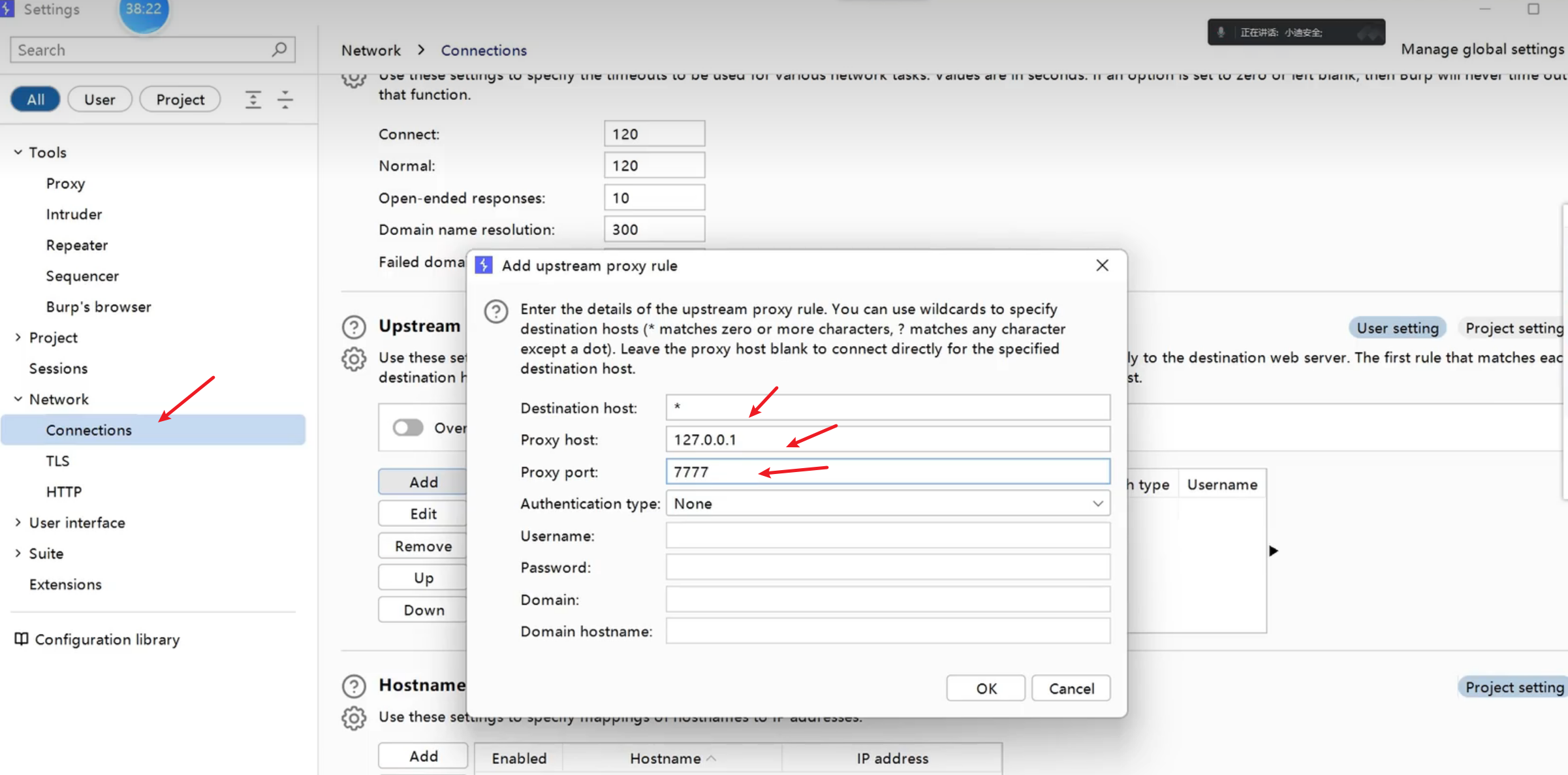The width and height of the screenshot is (1568, 775).
Task: Toggle the Override options switch
Action: 408,428
